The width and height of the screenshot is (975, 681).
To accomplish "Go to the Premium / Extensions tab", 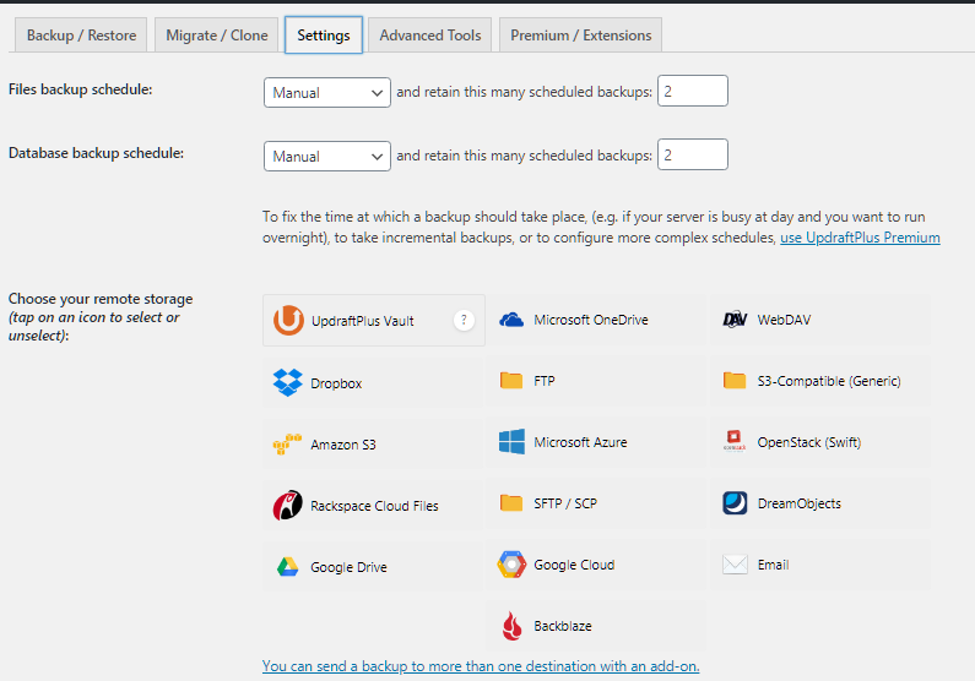I will [x=580, y=35].
